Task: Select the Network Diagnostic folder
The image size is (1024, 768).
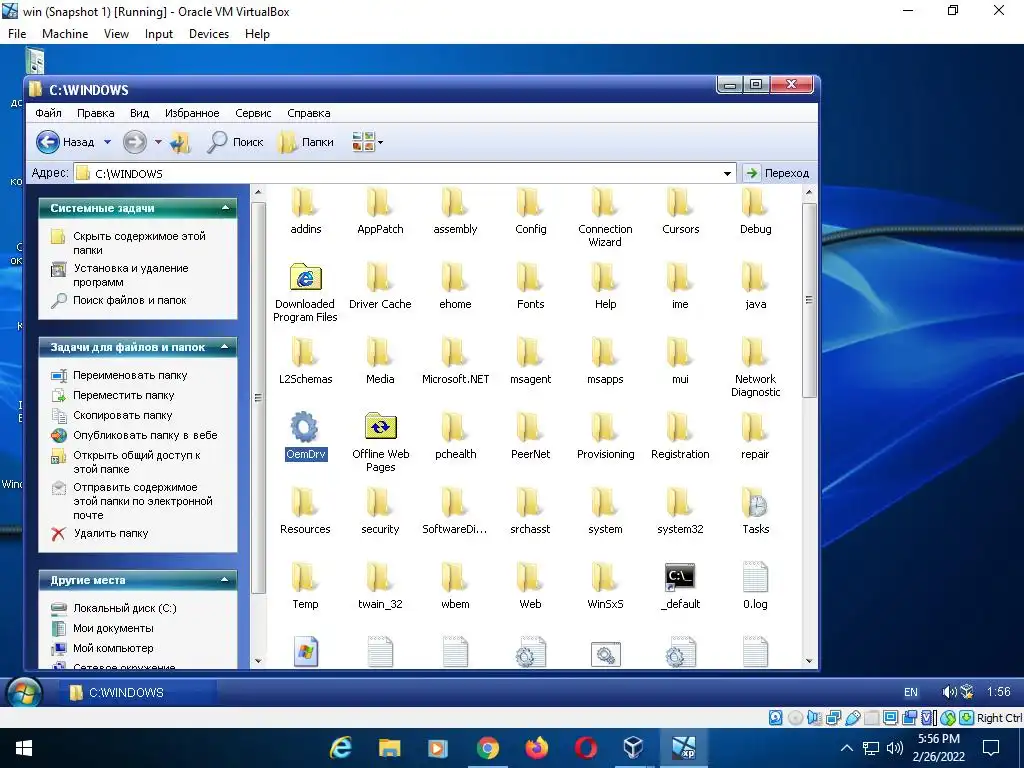Action: (x=755, y=353)
